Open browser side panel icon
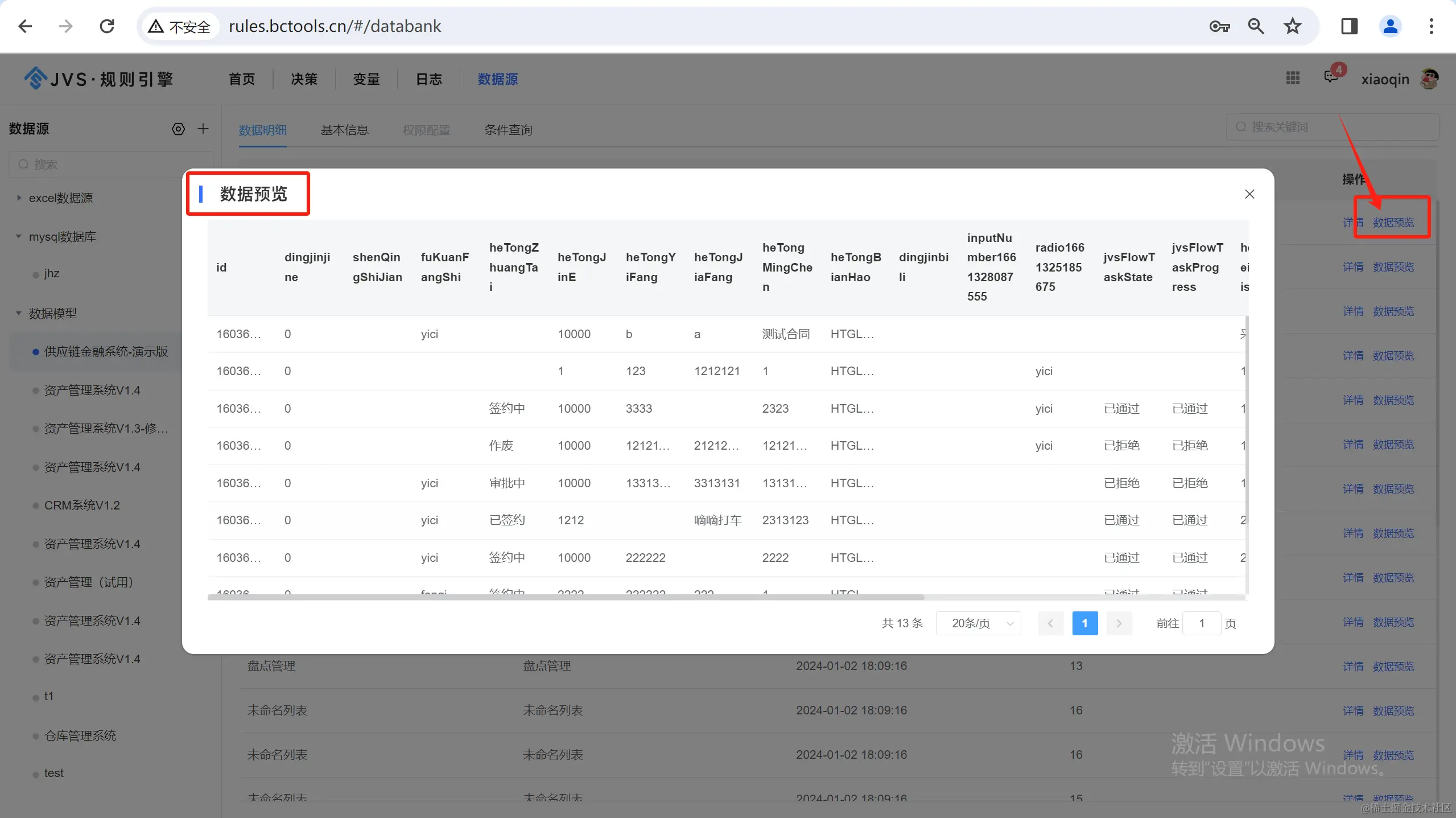Viewport: 1456px width, 818px height. pos(1349,26)
